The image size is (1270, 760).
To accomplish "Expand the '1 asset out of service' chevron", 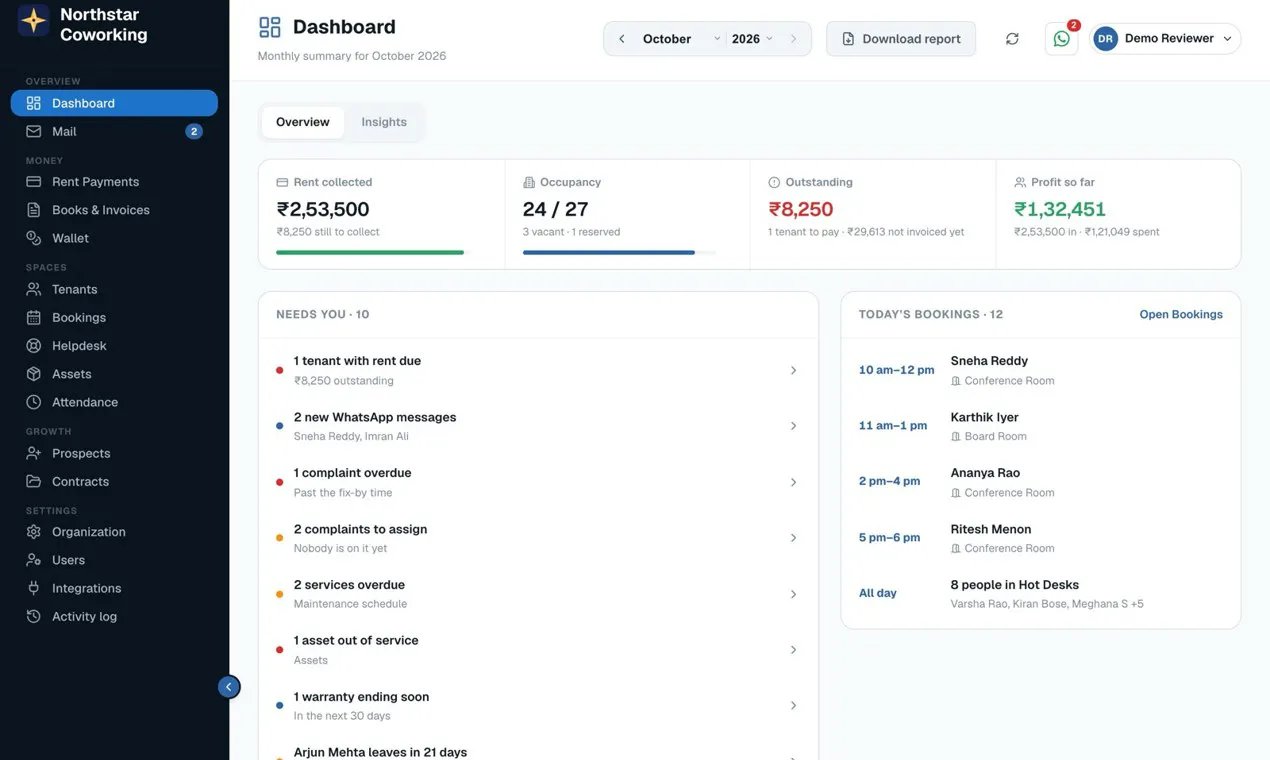I will [793, 650].
